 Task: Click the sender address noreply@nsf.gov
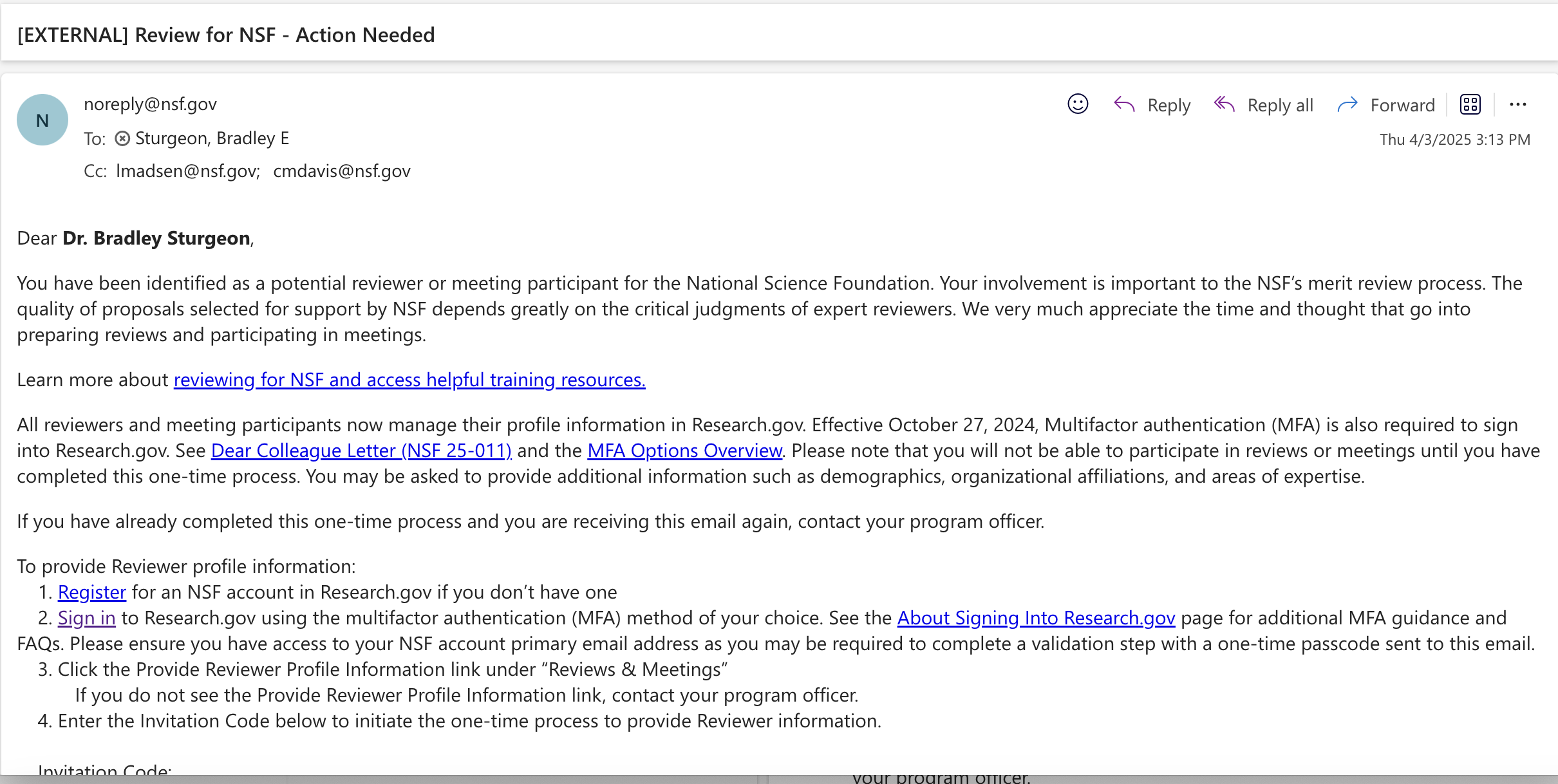pyautogui.click(x=150, y=104)
